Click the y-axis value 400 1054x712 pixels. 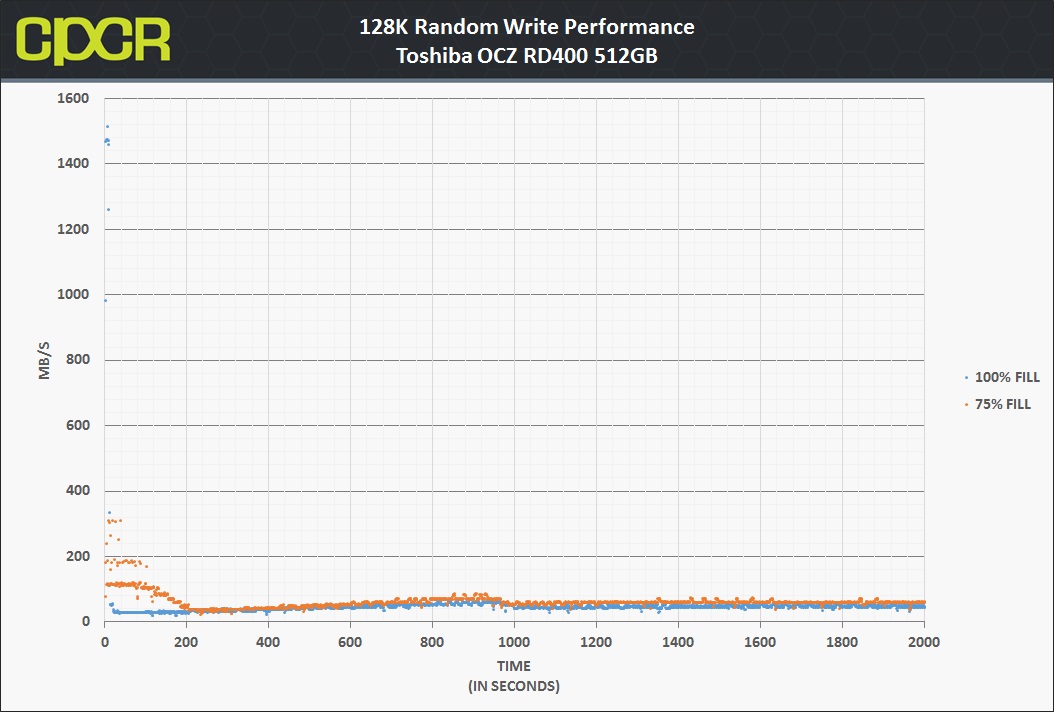77,491
